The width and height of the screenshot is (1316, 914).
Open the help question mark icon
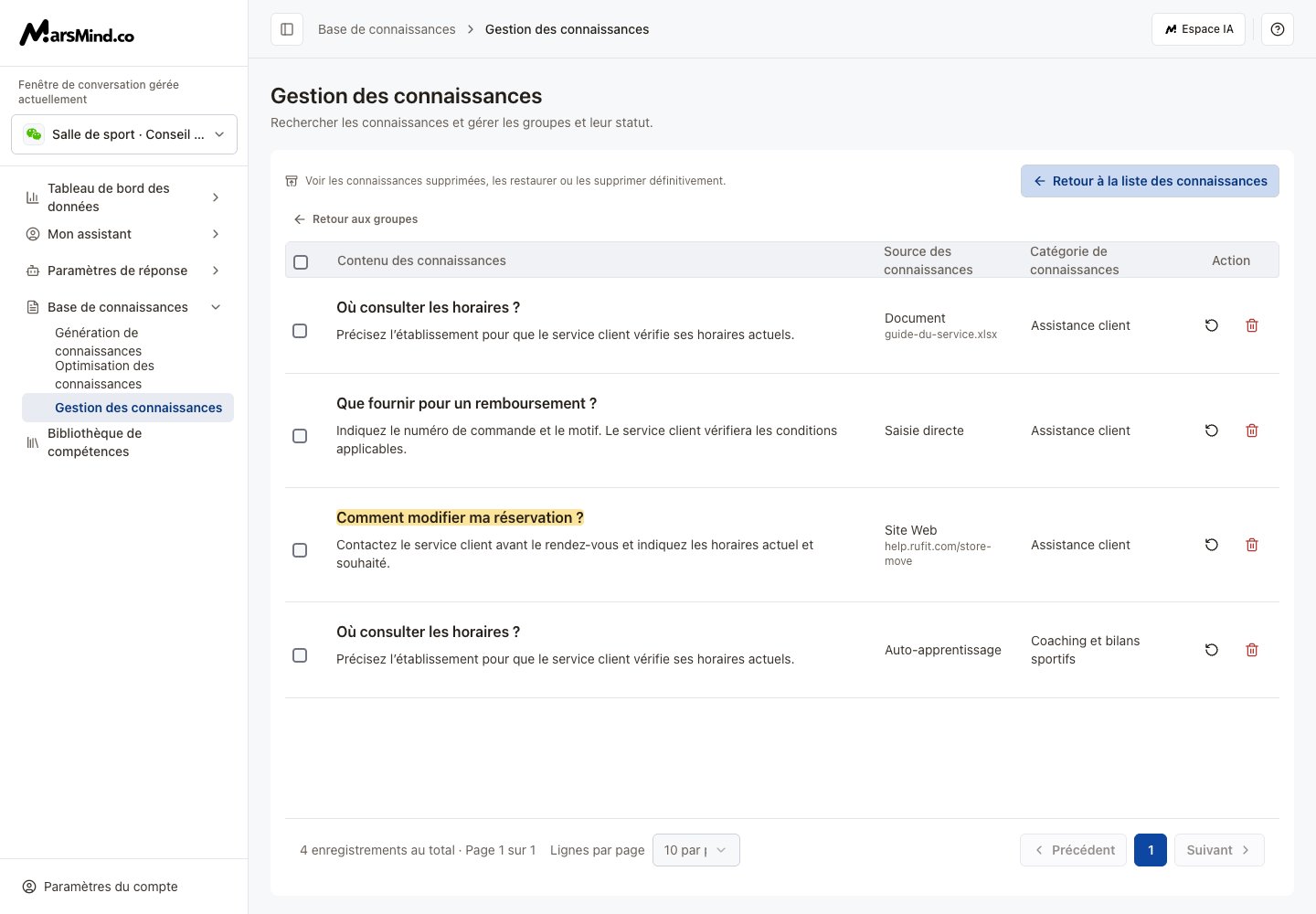[x=1278, y=29]
